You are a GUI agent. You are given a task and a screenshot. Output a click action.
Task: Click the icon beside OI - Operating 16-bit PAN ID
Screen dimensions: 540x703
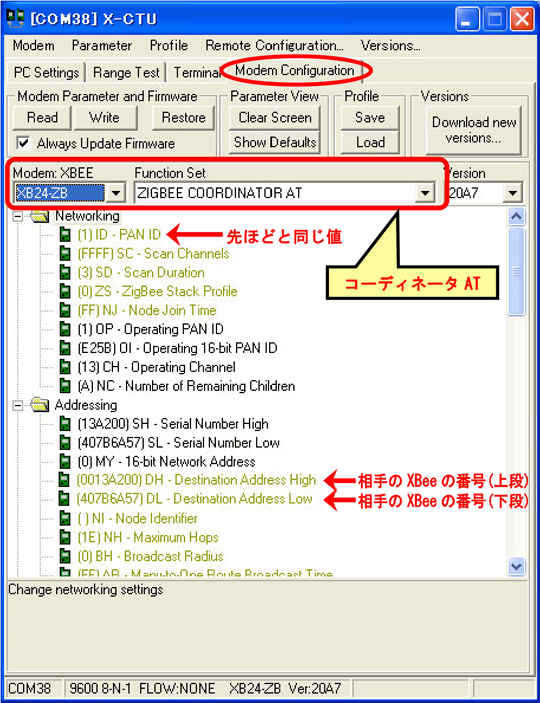pyautogui.click(x=65, y=348)
